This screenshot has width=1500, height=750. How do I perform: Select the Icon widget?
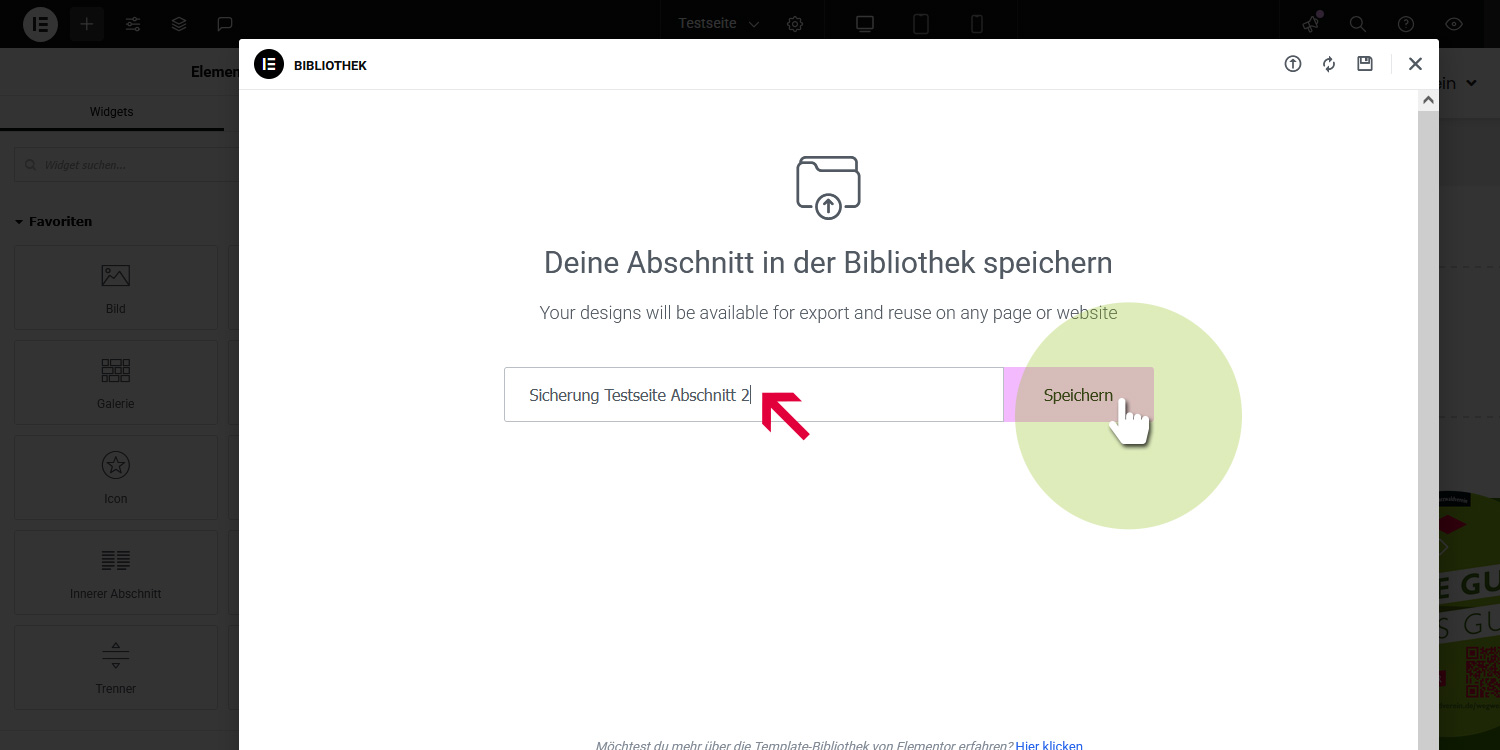click(116, 478)
